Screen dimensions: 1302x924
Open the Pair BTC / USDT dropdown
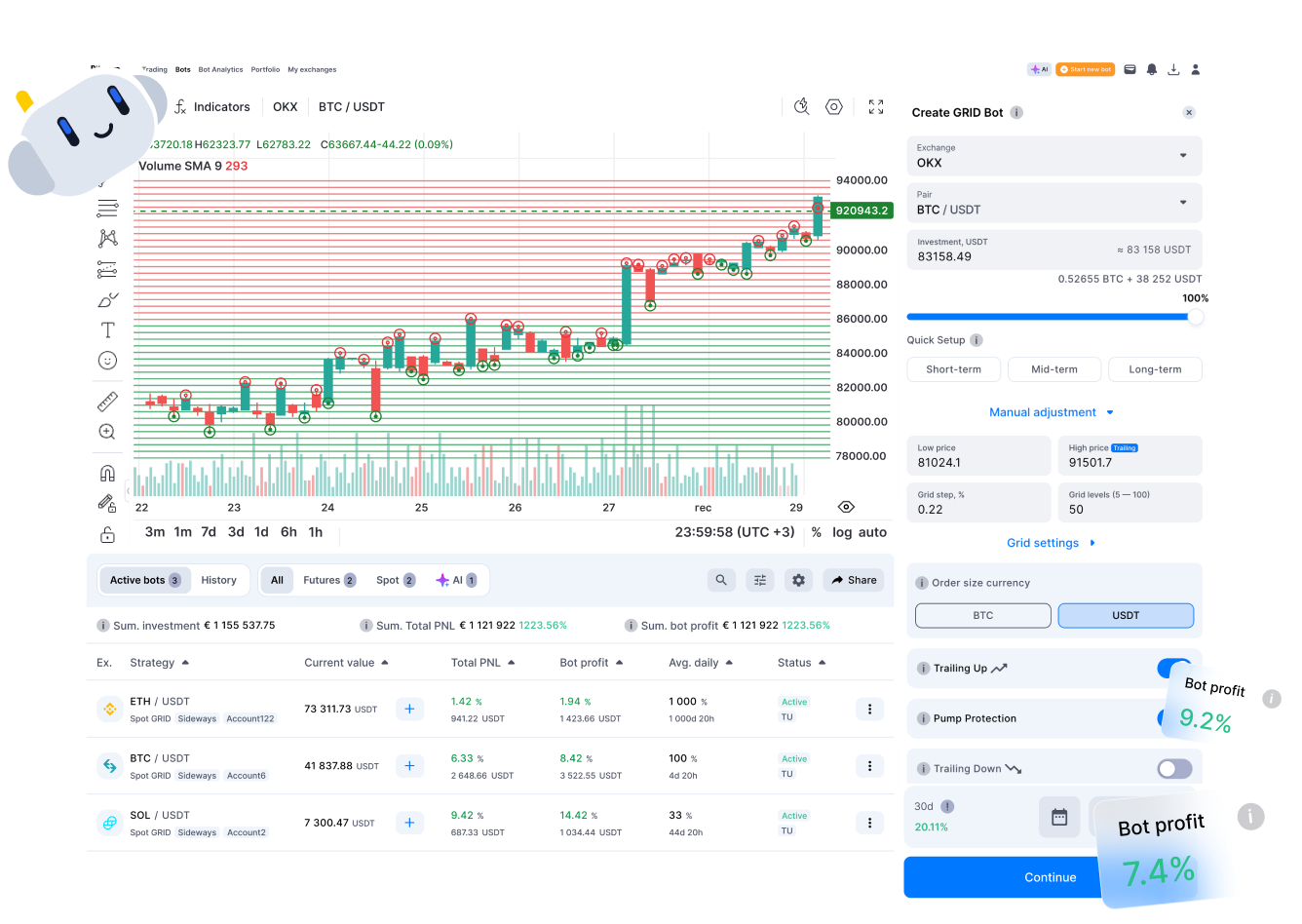tap(1054, 203)
